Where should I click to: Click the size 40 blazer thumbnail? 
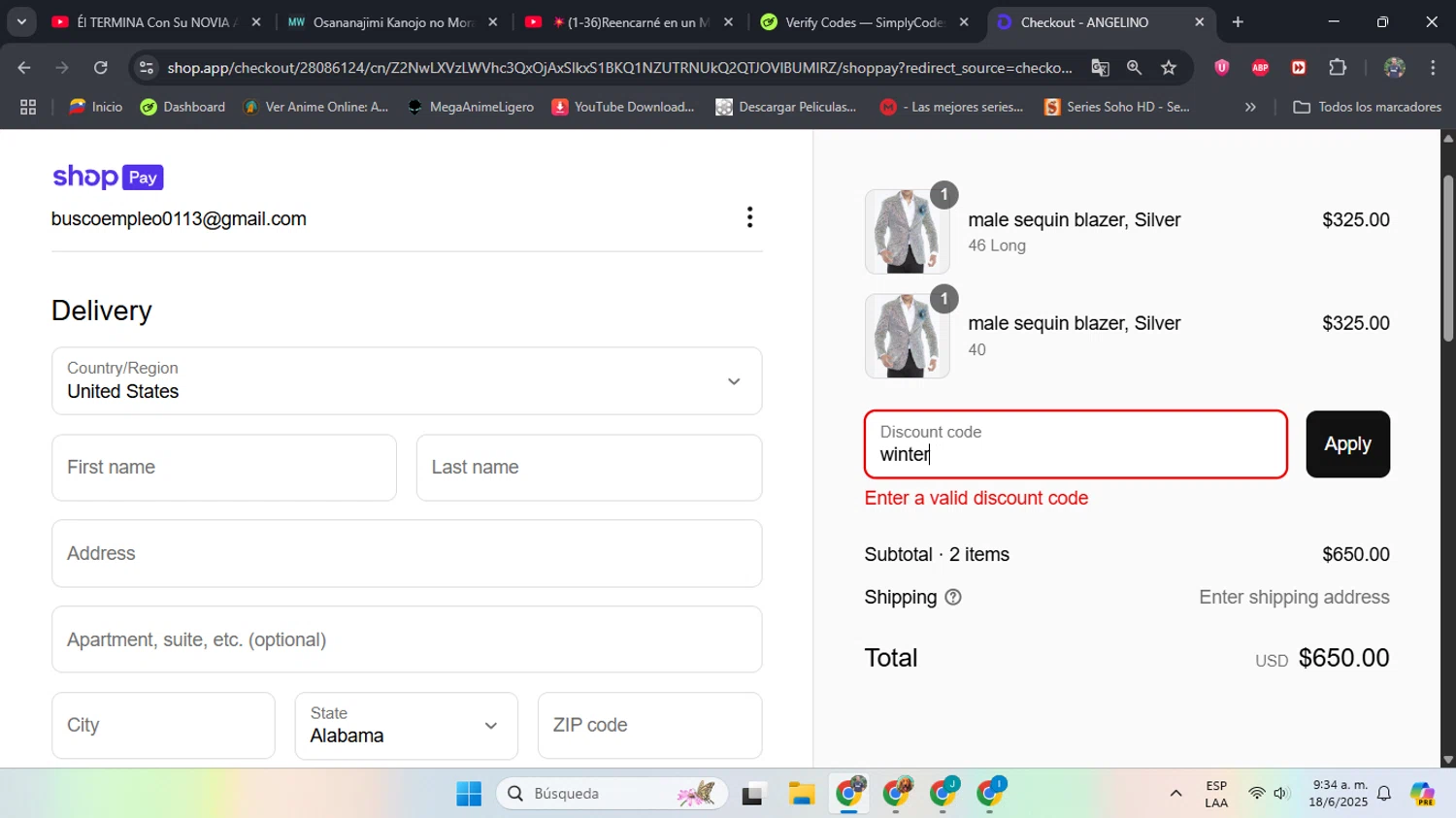[x=907, y=336]
